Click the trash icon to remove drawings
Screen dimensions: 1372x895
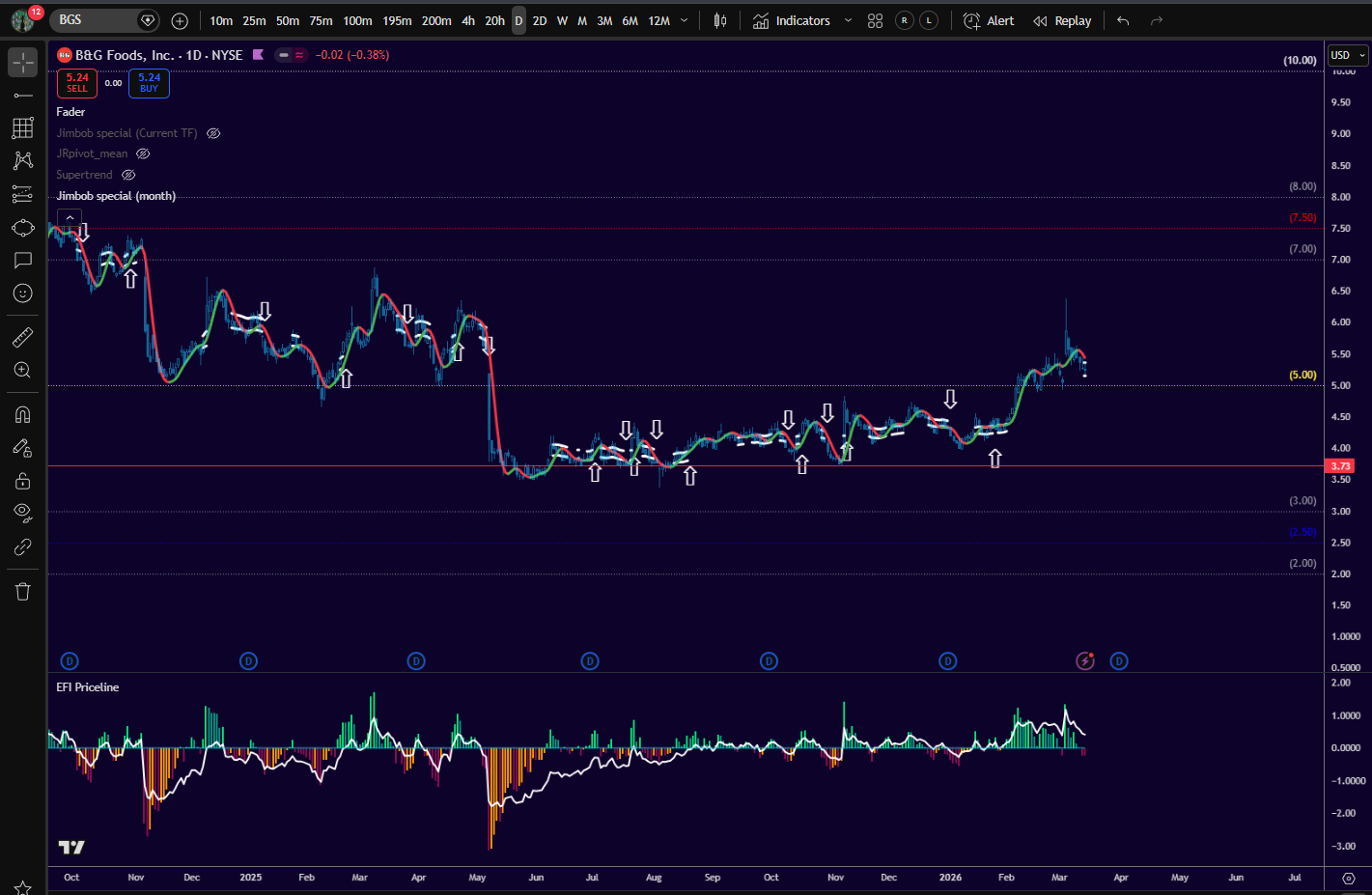click(22, 592)
